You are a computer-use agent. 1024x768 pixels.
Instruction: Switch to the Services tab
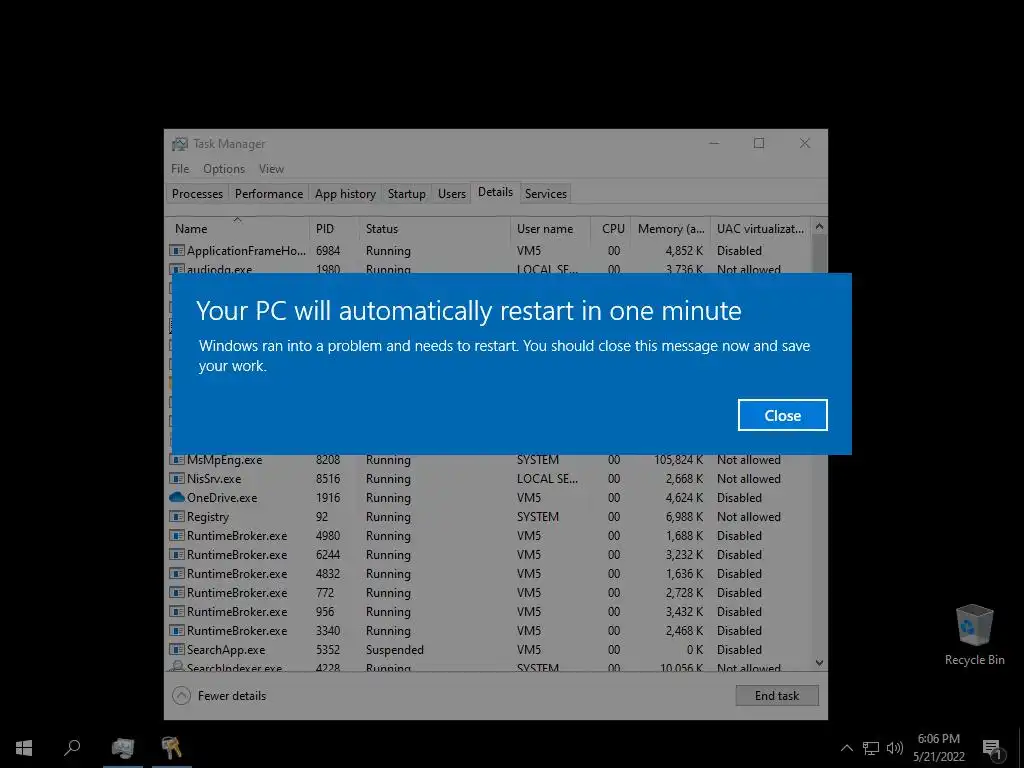pyautogui.click(x=545, y=193)
